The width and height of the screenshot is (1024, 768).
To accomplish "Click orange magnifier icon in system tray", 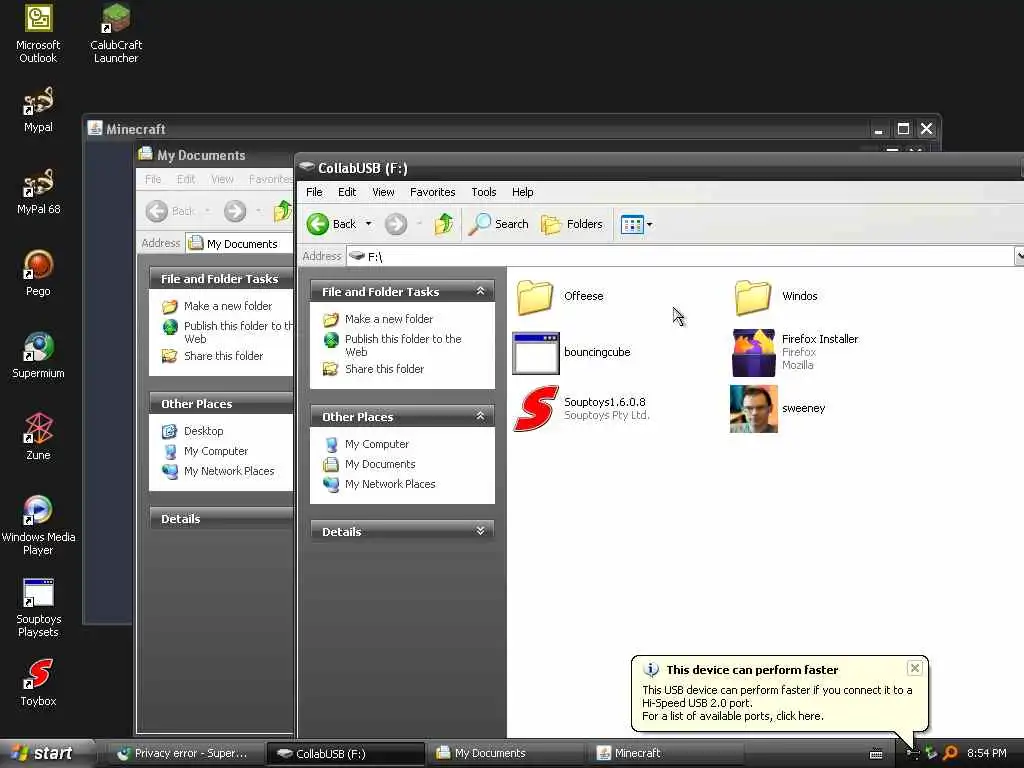I will click(950, 753).
